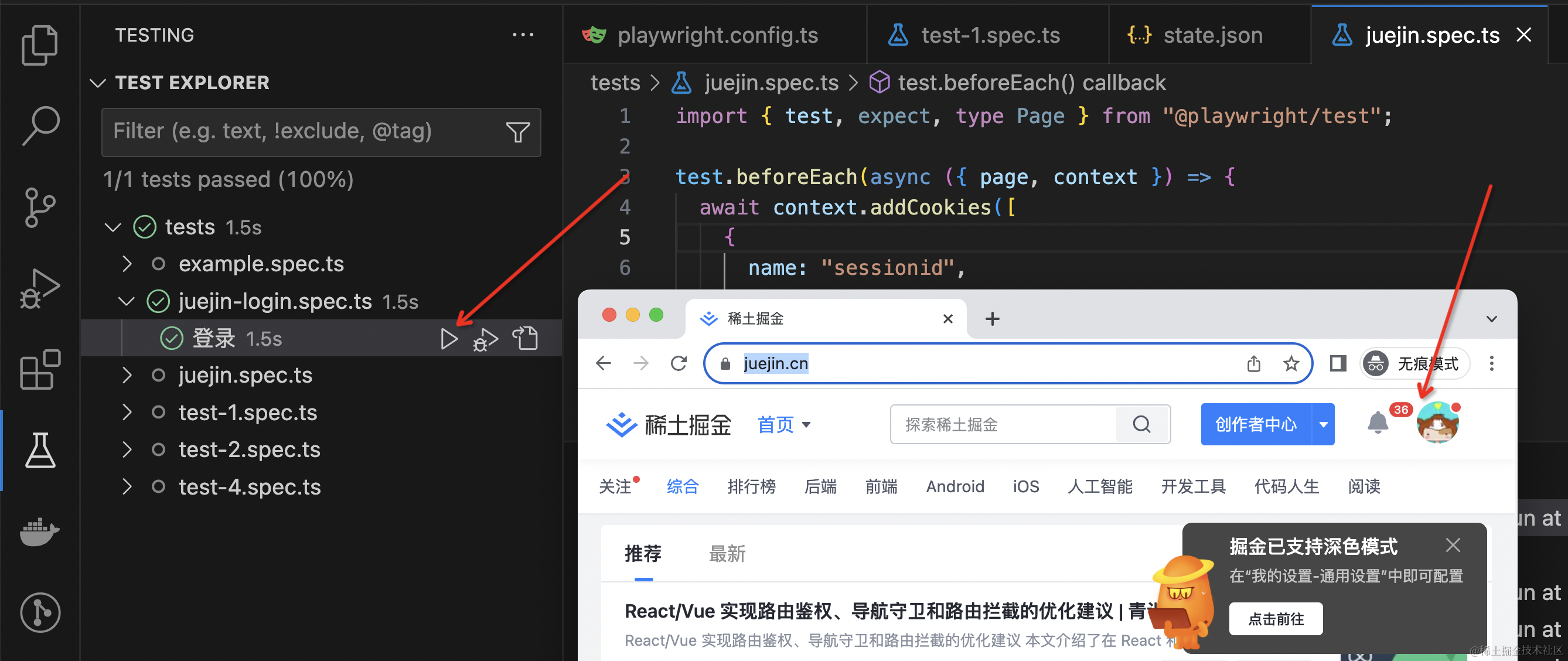Focus the 探索稀土掘金 search box
The image size is (1568, 661).
1004,424
